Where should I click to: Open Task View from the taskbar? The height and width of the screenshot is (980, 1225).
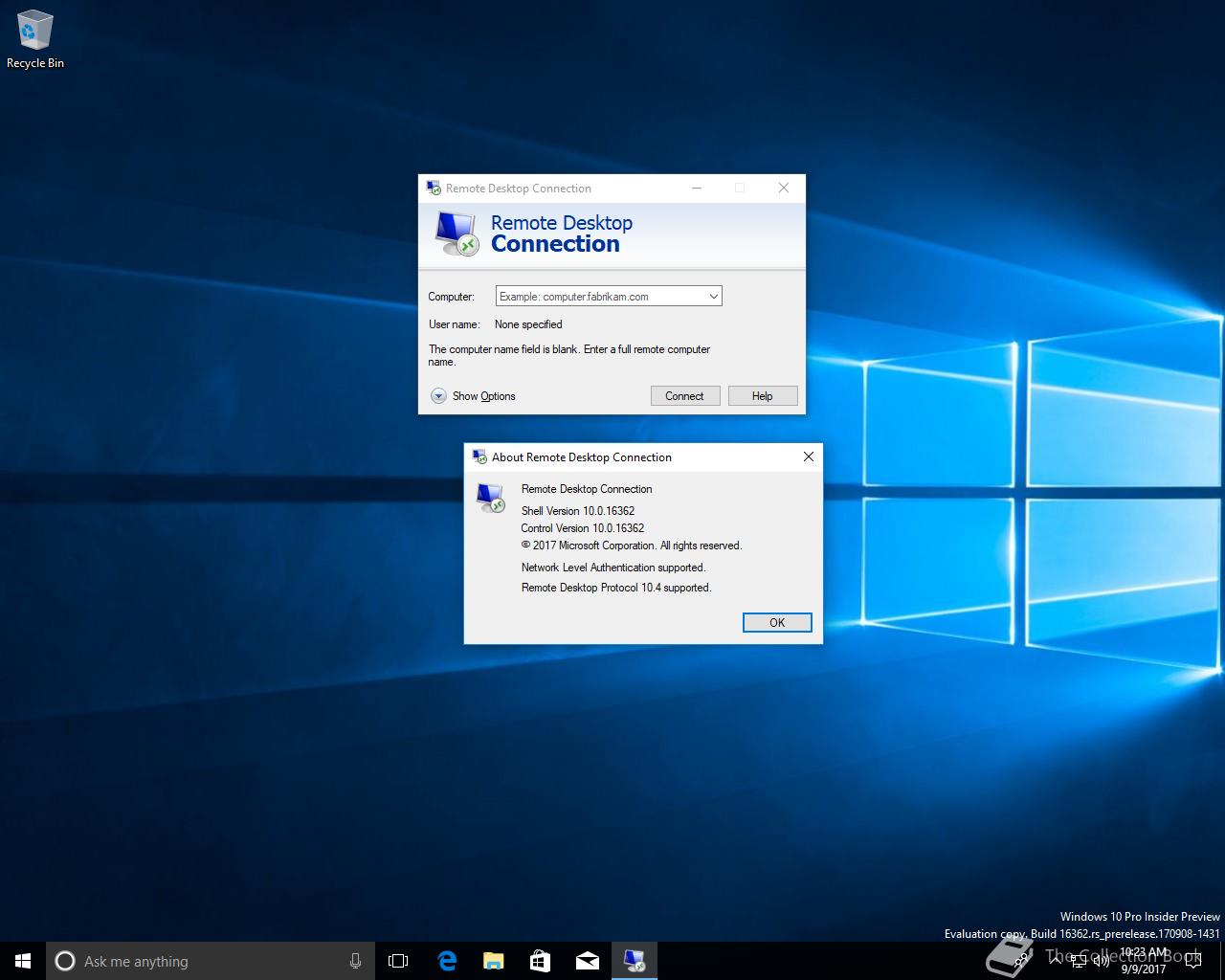pyautogui.click(x=398, y=961)
